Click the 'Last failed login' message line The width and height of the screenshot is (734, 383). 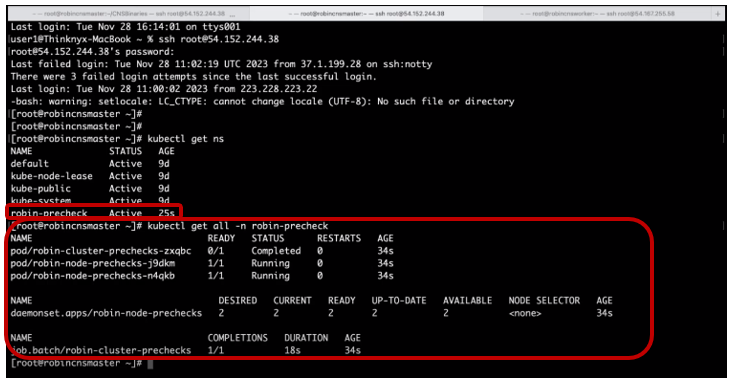pyautogui.click(x=221, y=64)
